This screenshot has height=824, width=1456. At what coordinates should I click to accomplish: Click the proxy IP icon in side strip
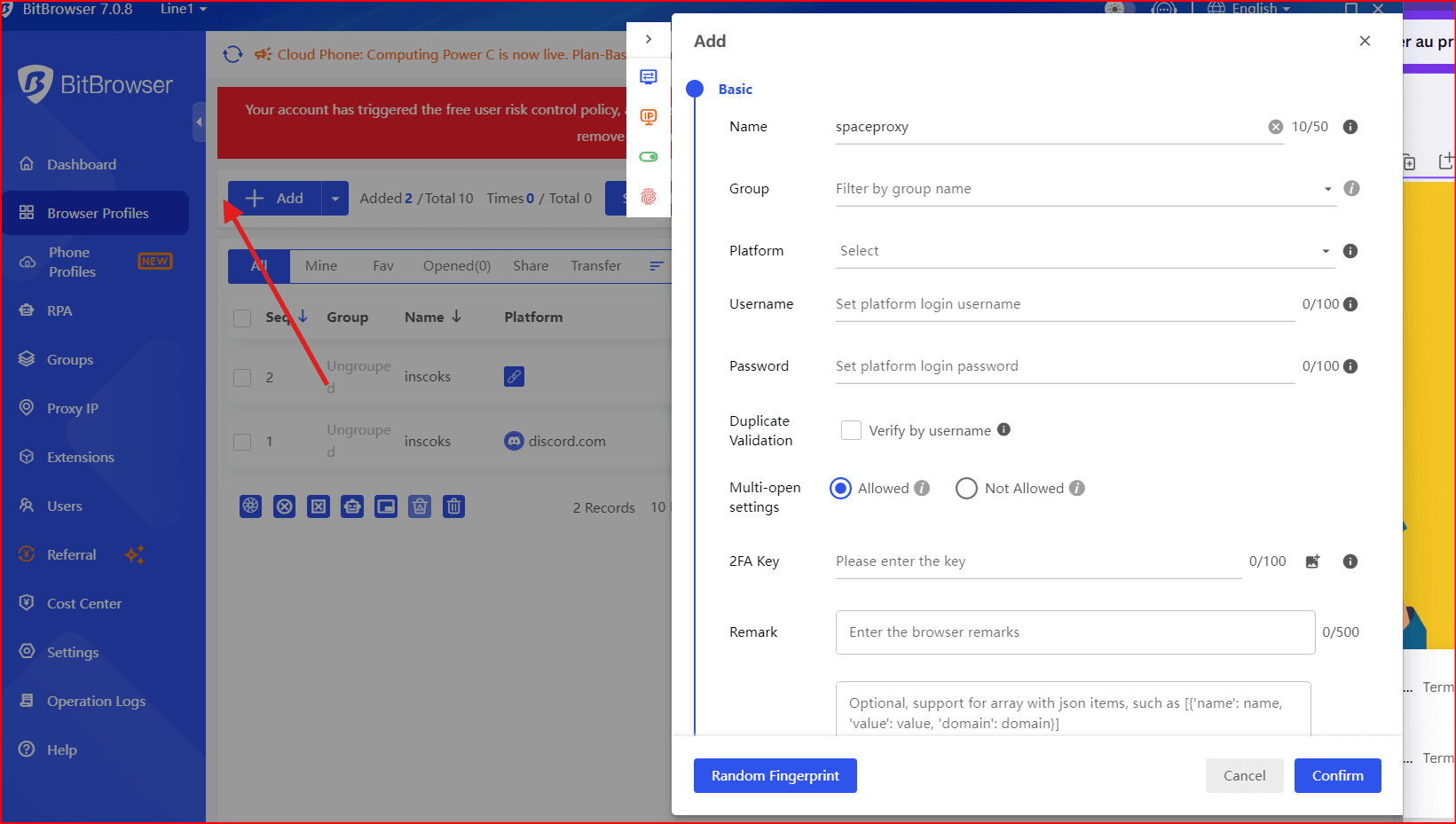[649, 117]
